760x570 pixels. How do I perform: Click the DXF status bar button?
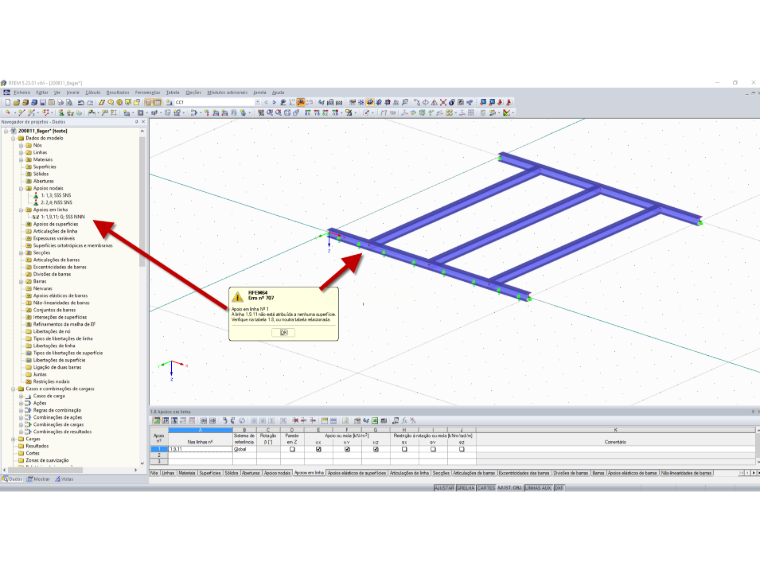coord(559,488)
